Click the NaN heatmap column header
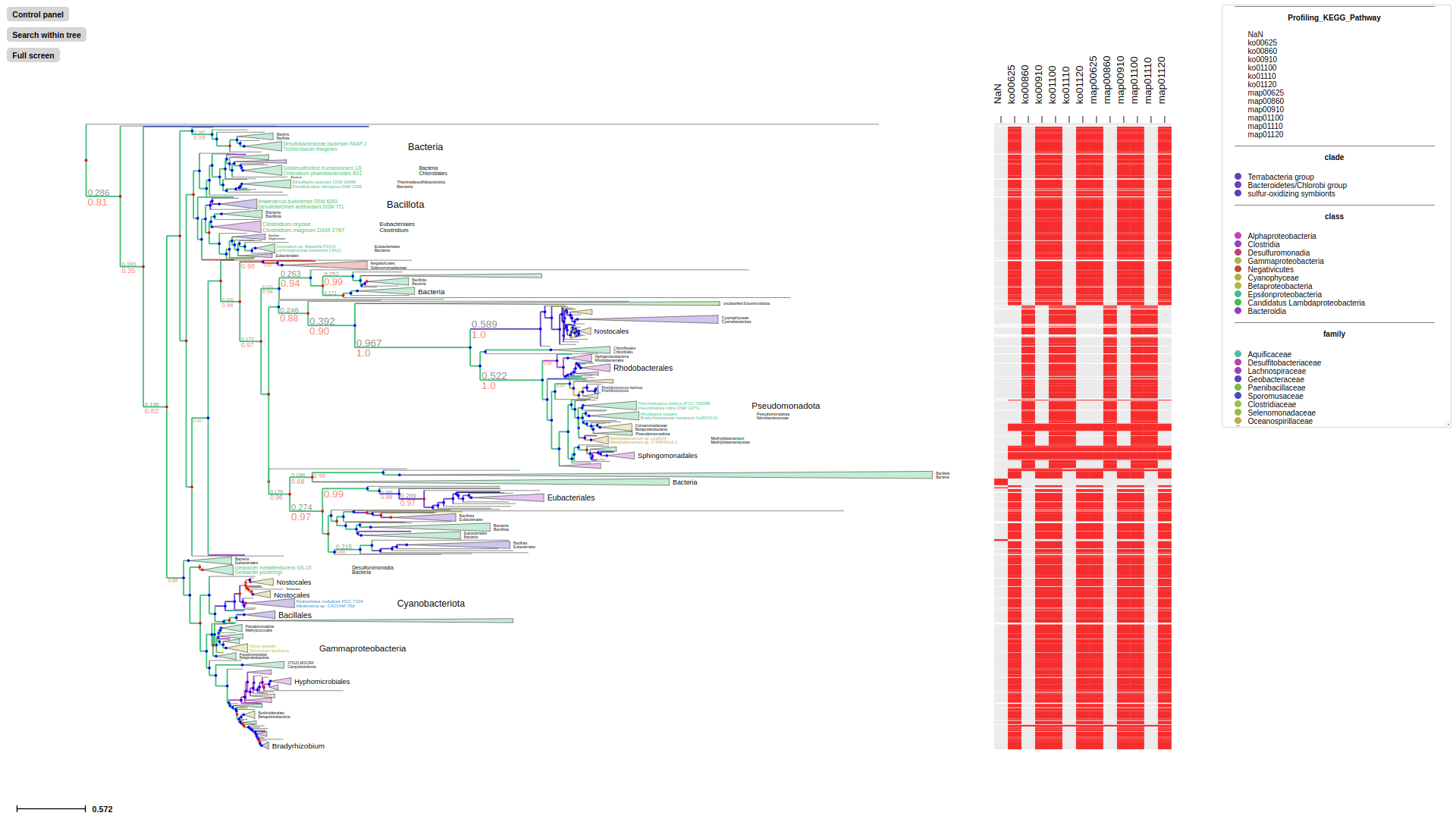The width and height of the screenshot is (1456, 819). [x=998, y=93]
